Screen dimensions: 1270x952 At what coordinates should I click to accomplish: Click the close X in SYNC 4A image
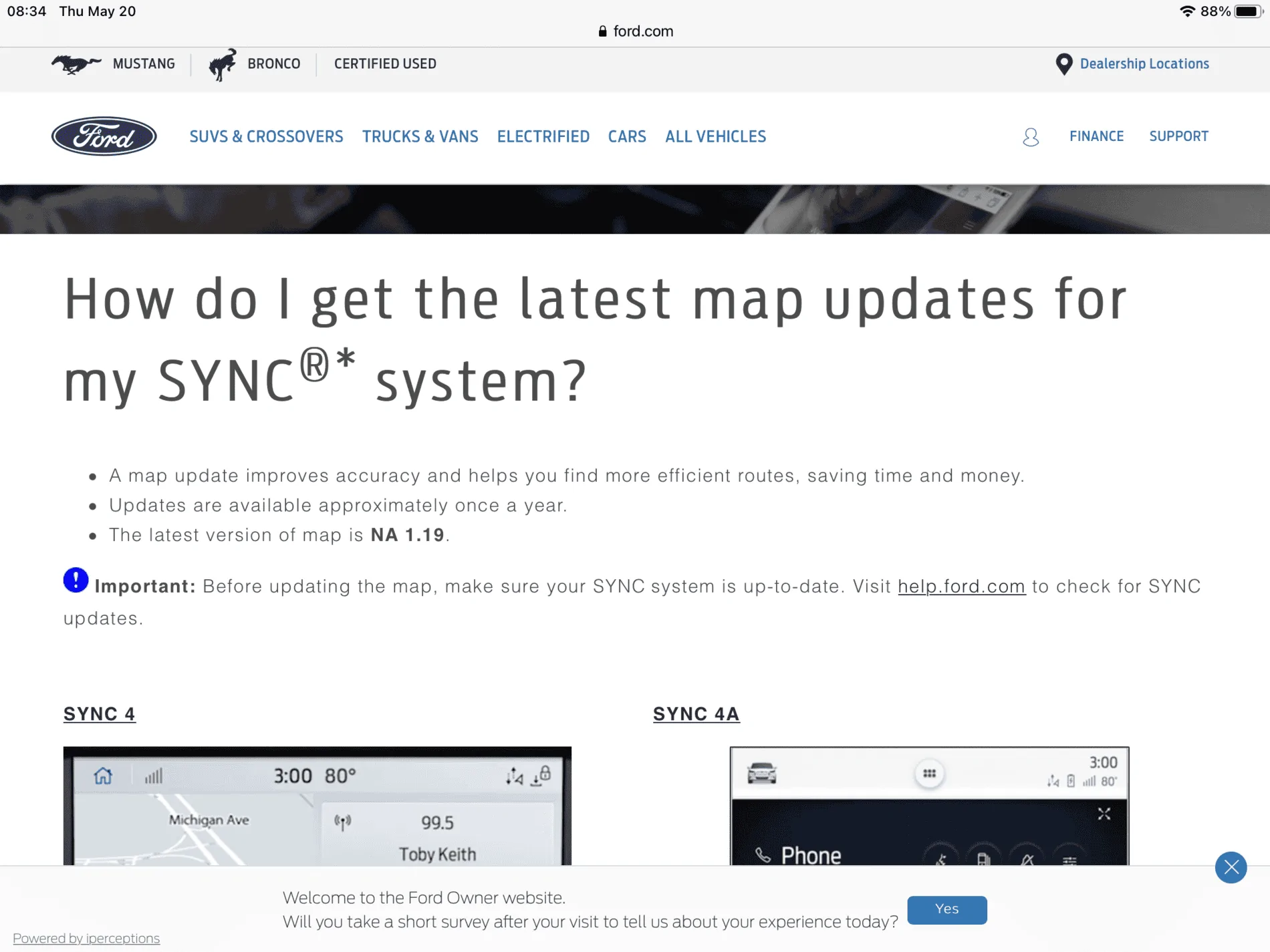(1104, 814)
